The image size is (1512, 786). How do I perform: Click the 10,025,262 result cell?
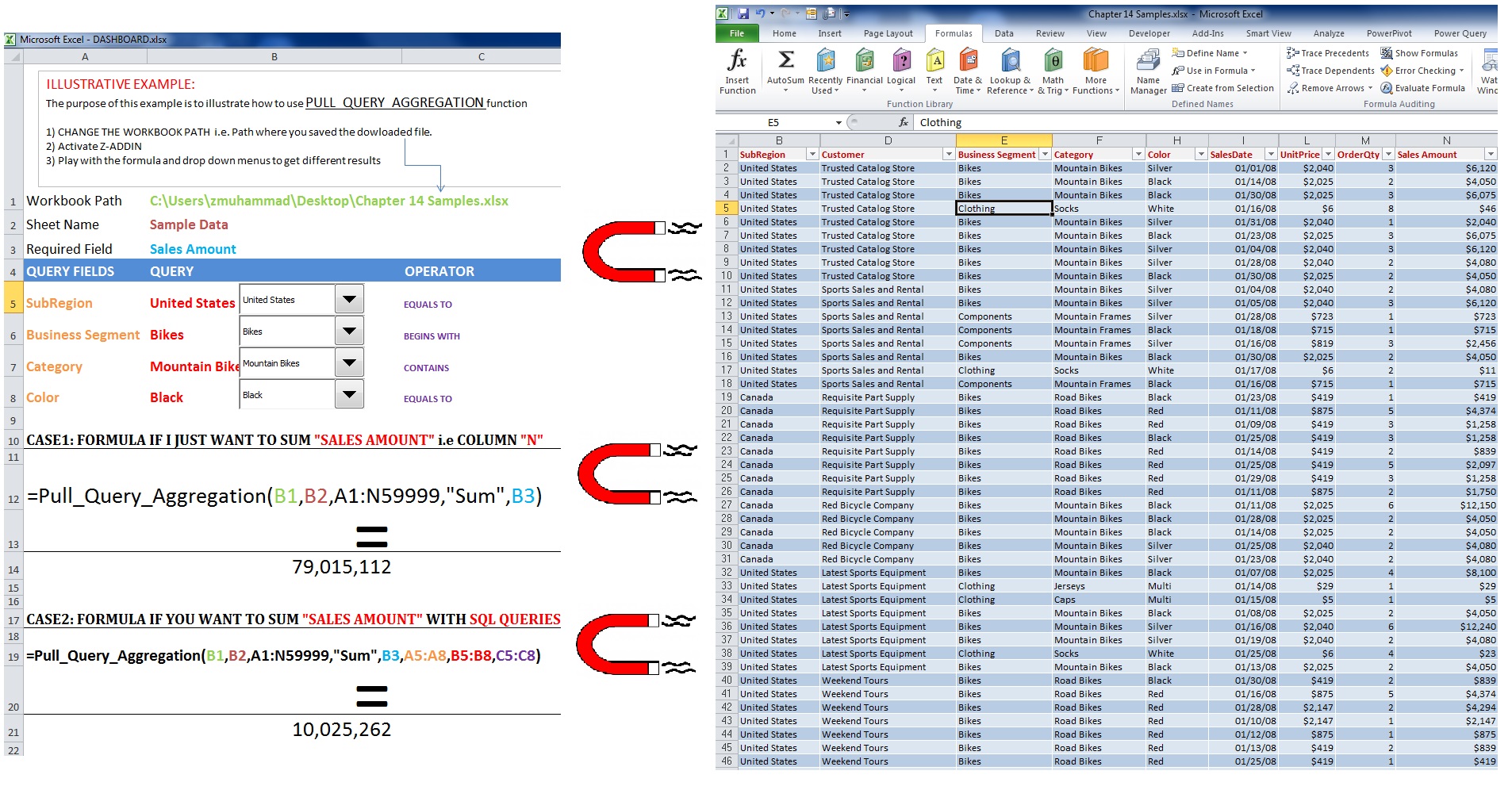pos(341,730)
